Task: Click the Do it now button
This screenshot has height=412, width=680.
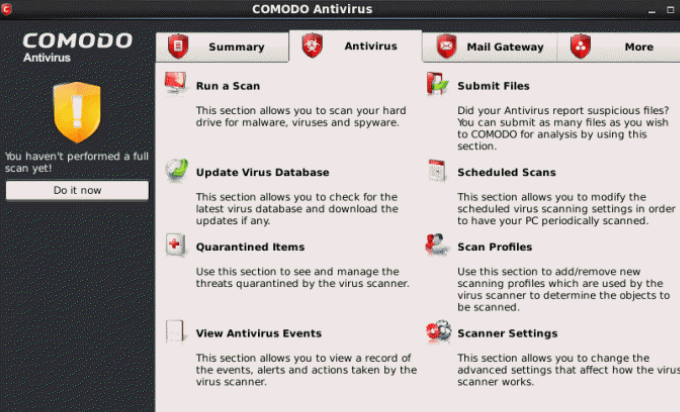Action: pyautogui.click(x=77, y=190)
